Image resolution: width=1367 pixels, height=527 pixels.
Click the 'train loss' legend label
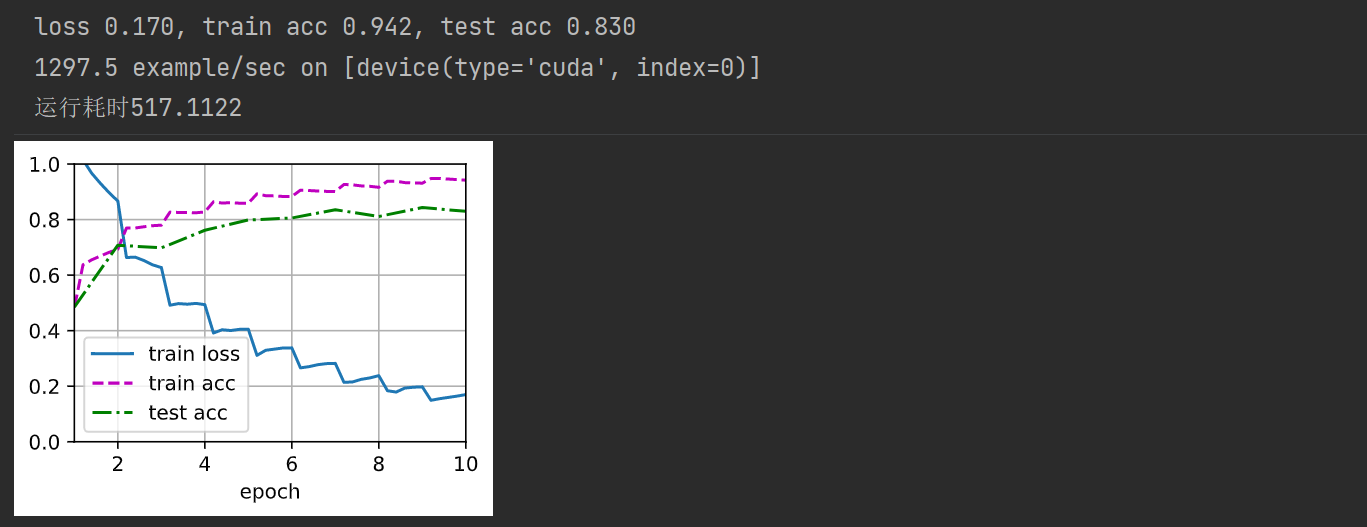[194, 354]
